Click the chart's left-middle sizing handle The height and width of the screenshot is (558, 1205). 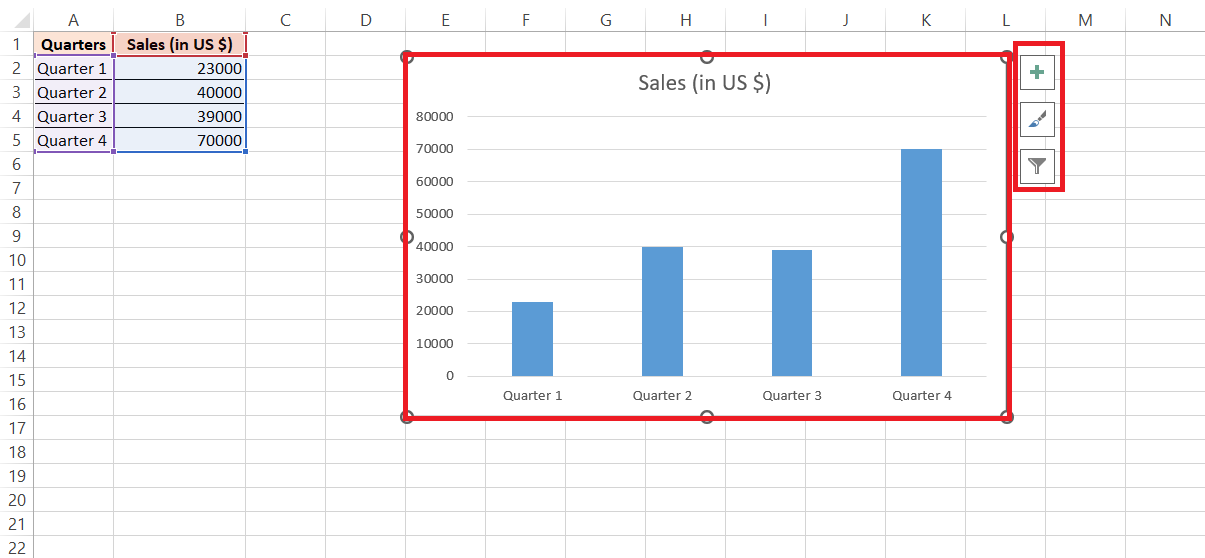pyautogui.click(x=407, y=237)
